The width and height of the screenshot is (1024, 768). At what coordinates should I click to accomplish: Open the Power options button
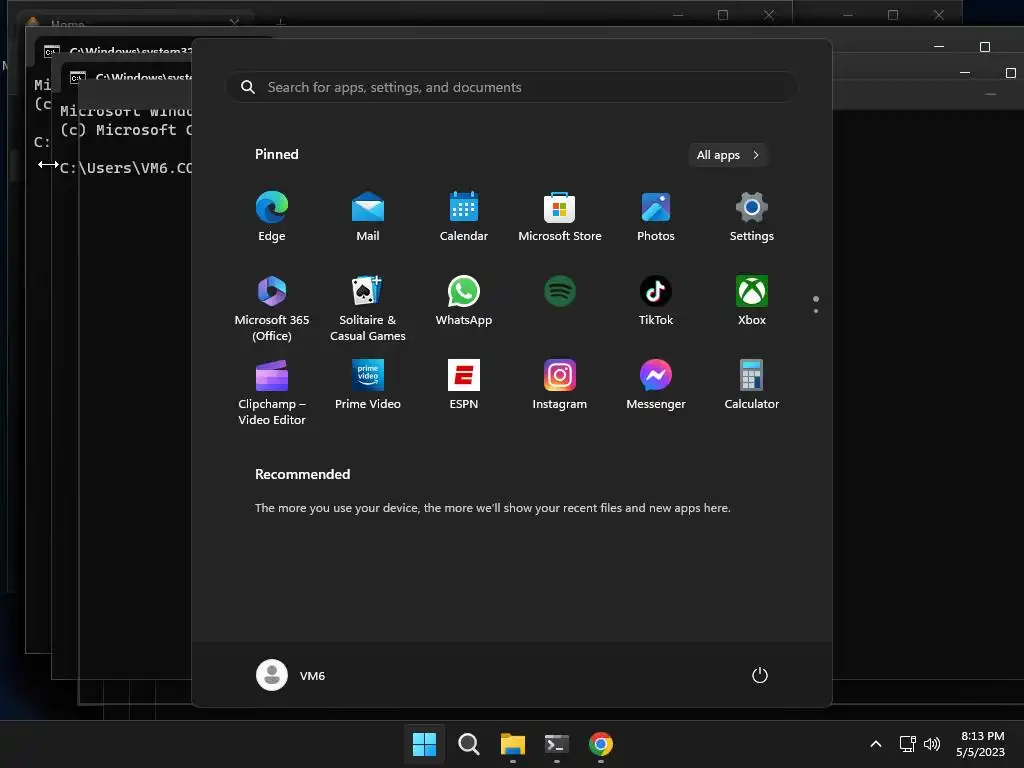760,675
